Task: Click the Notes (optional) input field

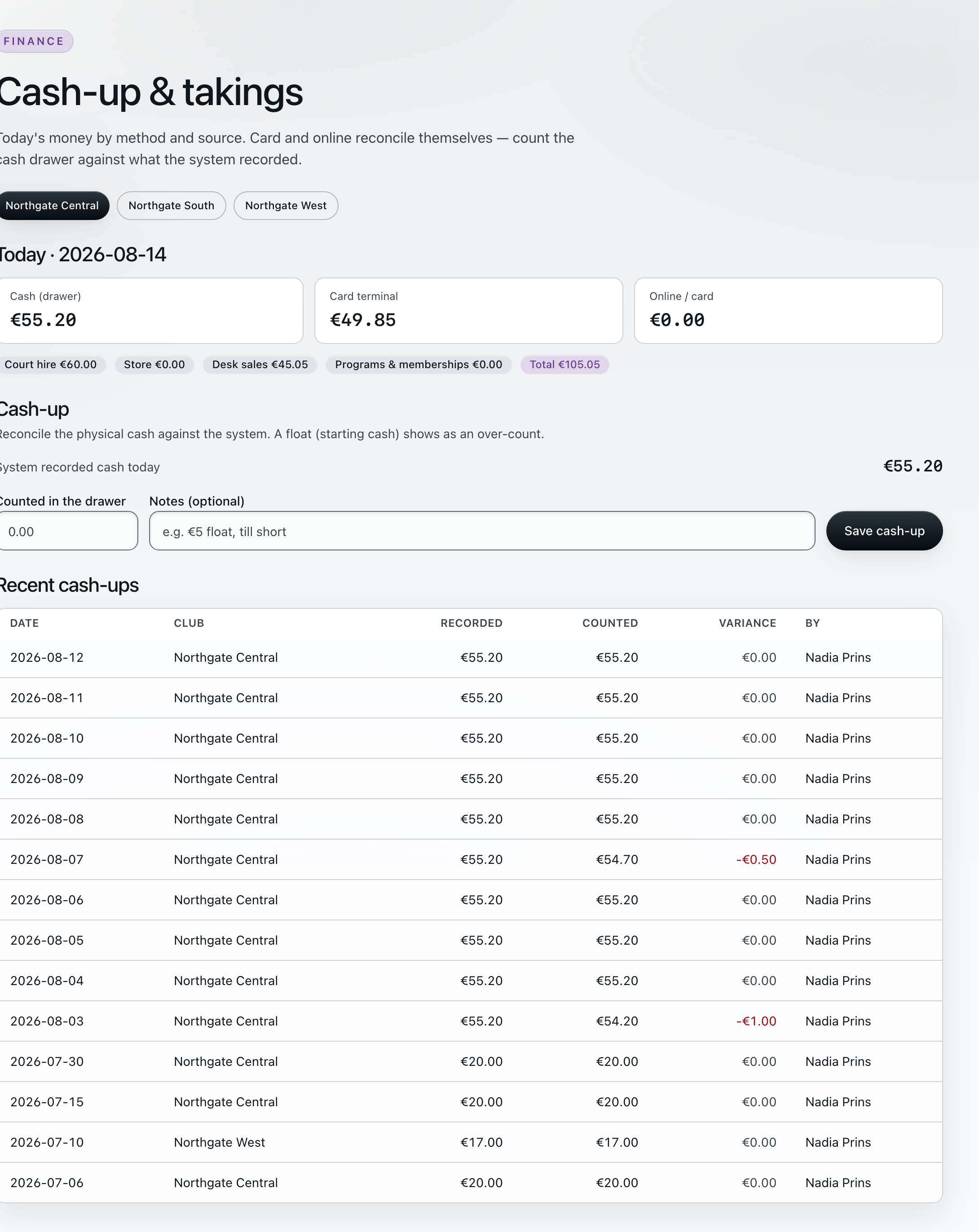Action: 482,531
